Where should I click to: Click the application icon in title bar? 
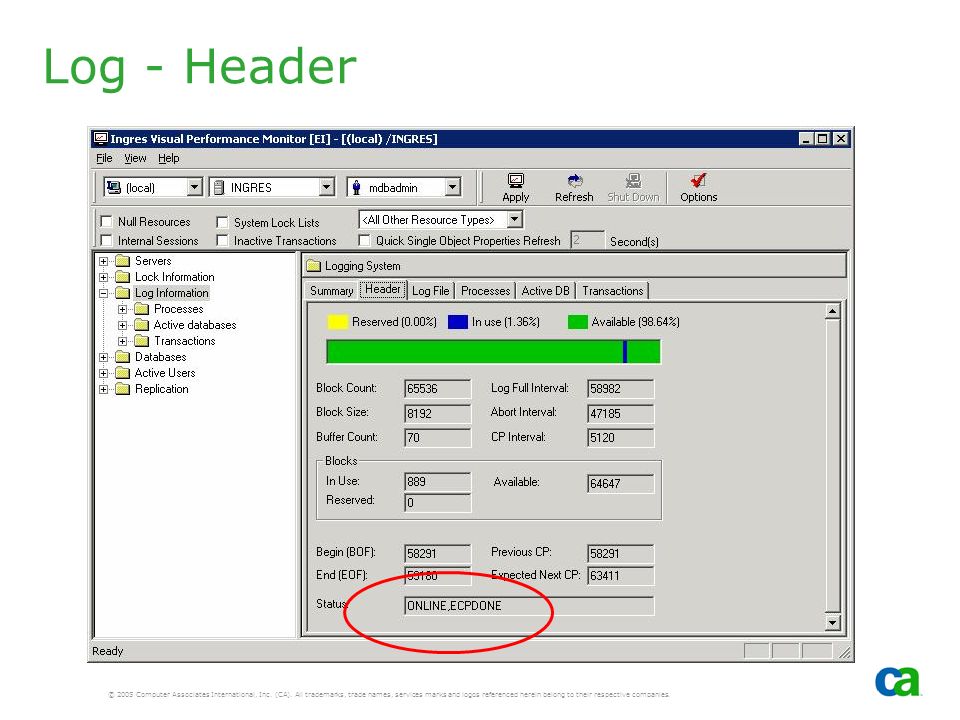tap(101, 138)
